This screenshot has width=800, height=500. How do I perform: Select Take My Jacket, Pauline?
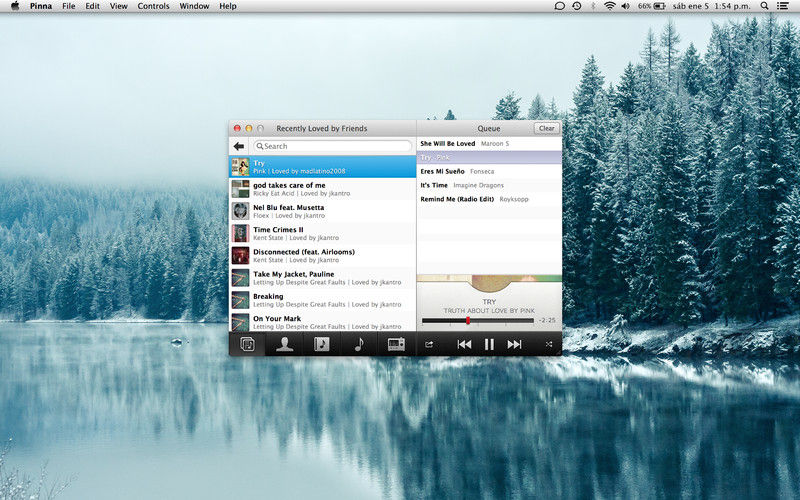pos(322,278)
